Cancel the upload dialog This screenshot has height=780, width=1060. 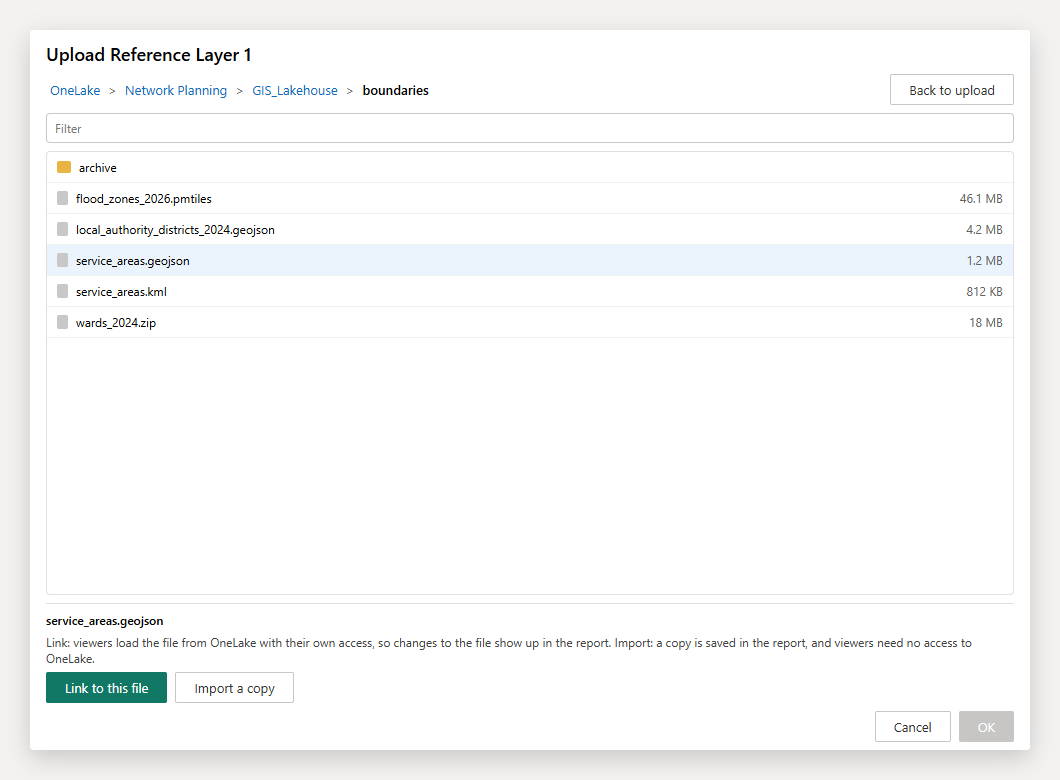(913, 727)
